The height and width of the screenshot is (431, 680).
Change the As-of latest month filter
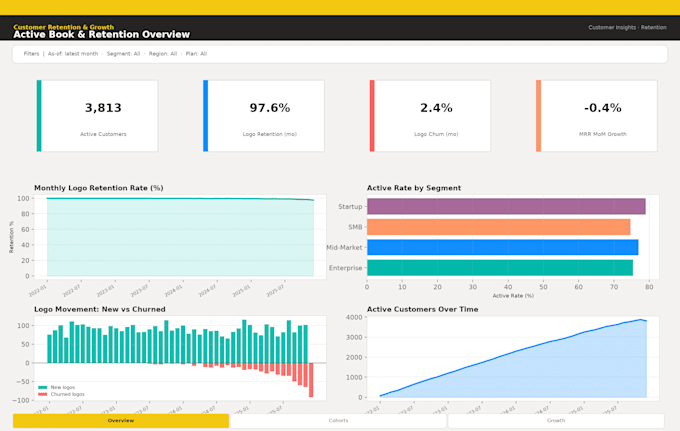[x=73, y=54]
